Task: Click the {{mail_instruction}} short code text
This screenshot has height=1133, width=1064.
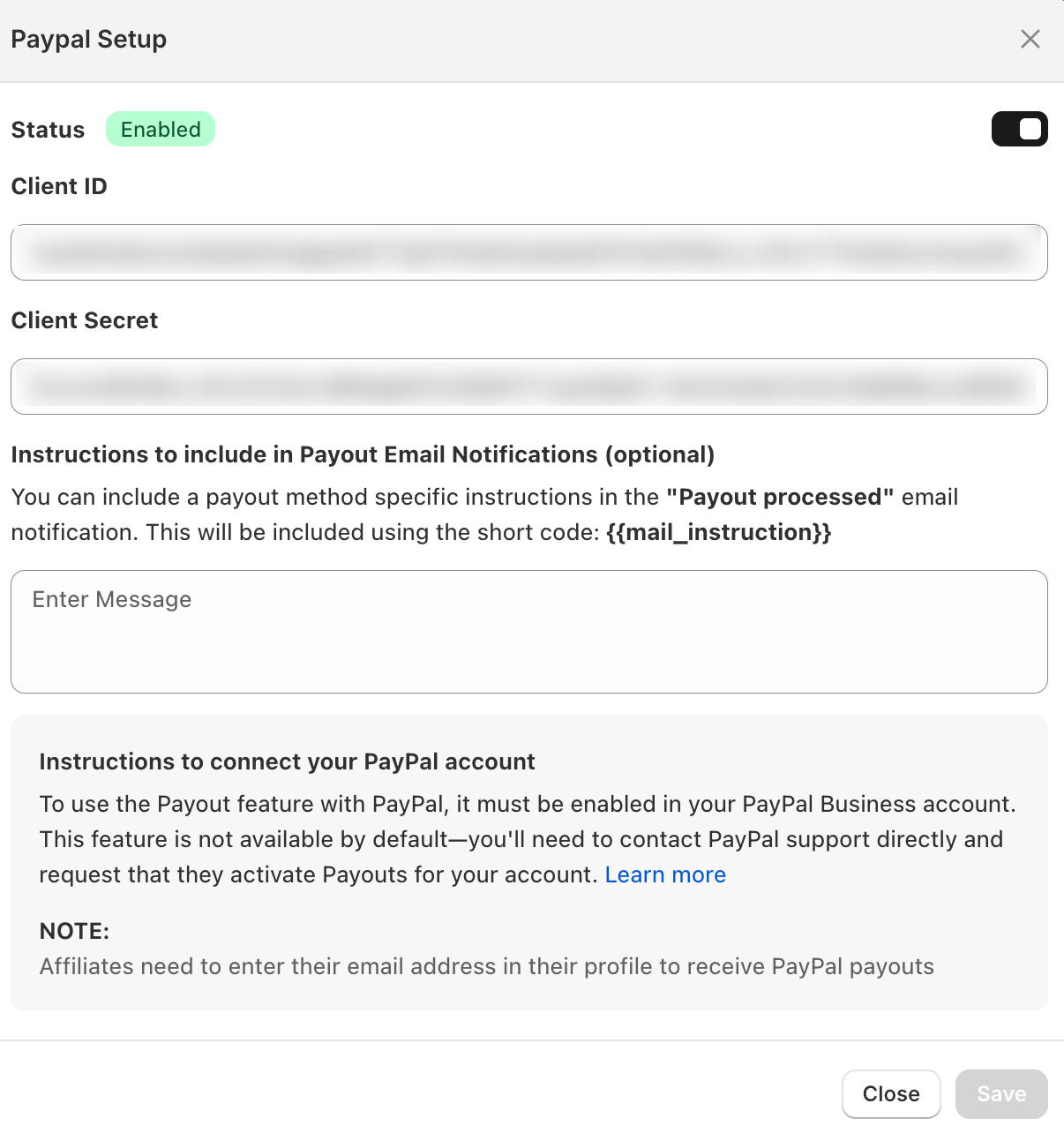Action: [x=719, y=532]
